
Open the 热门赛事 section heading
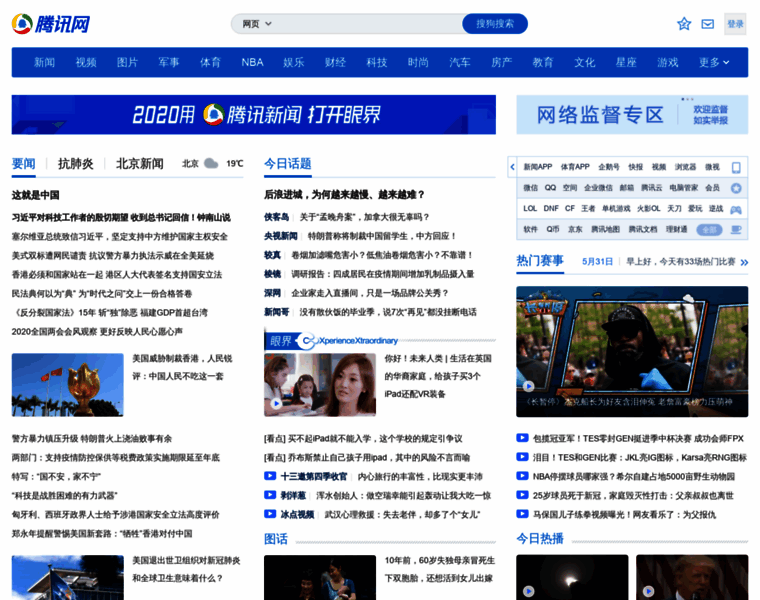(540, 261)
